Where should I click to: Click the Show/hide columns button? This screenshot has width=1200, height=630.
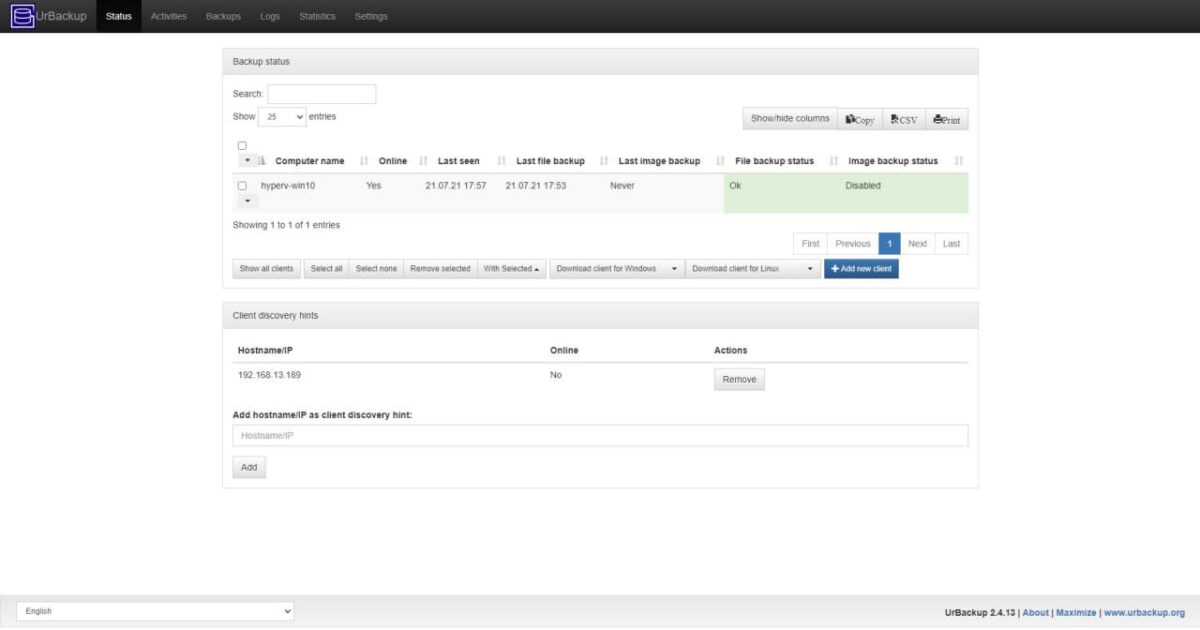coord(789,117)
